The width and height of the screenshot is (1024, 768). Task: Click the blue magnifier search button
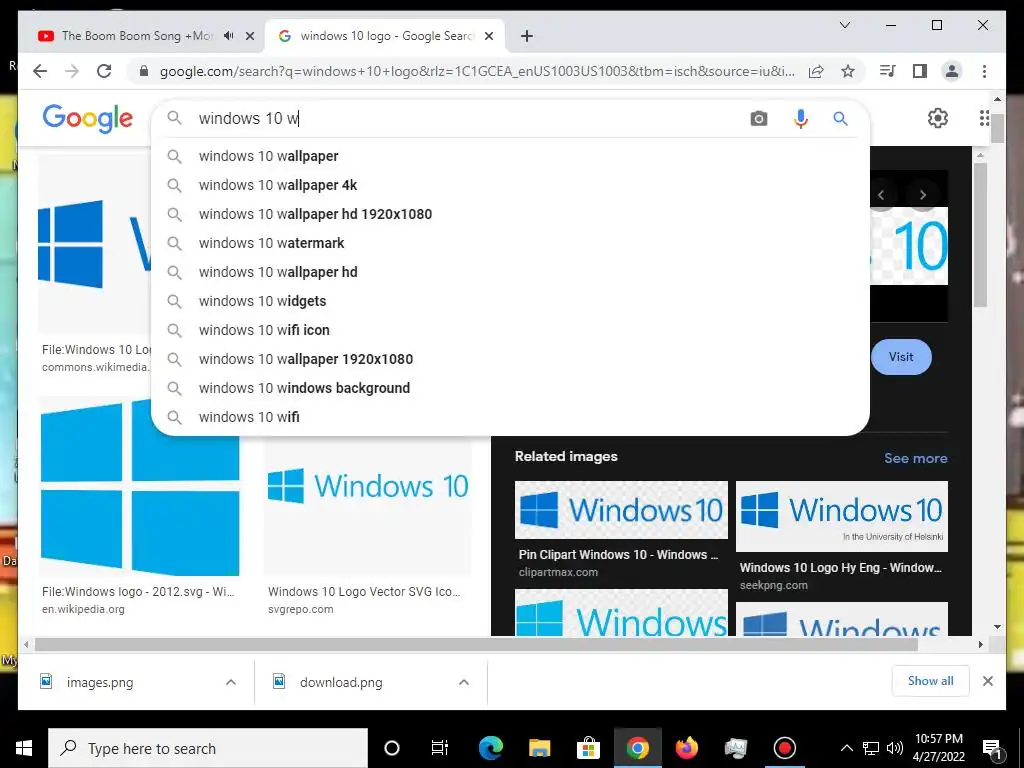pos(840,118)
